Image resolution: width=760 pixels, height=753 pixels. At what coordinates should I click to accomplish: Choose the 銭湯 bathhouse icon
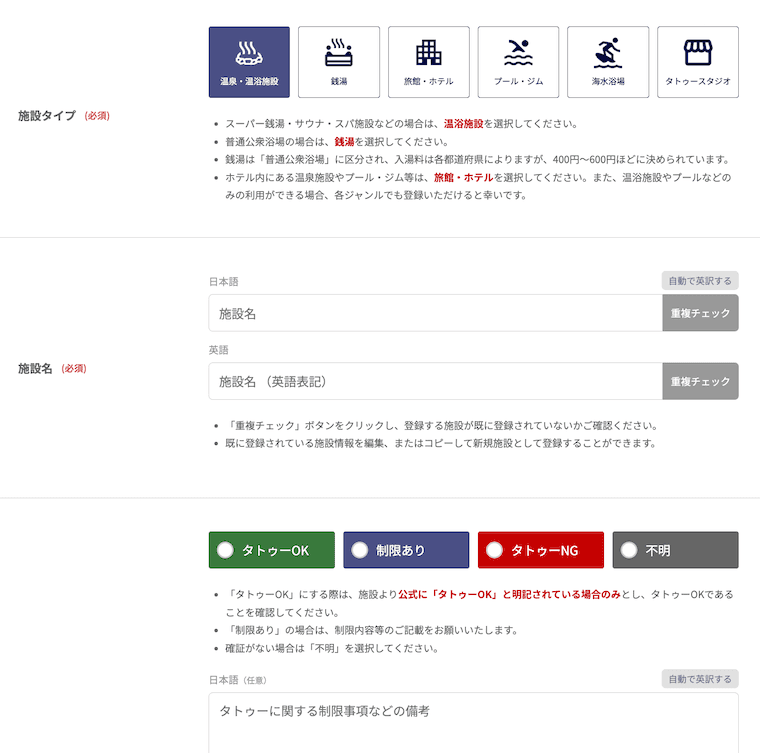[x=339, y=53]
